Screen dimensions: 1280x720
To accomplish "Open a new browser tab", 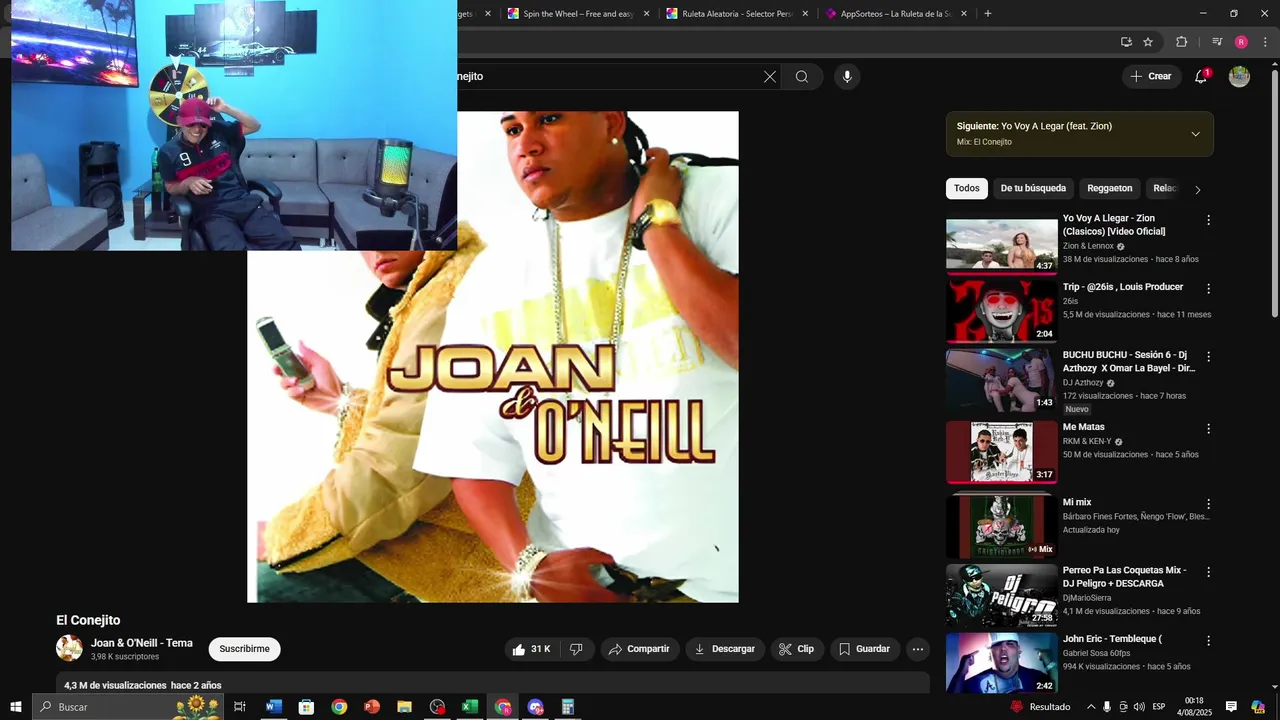I will (988, 14).
